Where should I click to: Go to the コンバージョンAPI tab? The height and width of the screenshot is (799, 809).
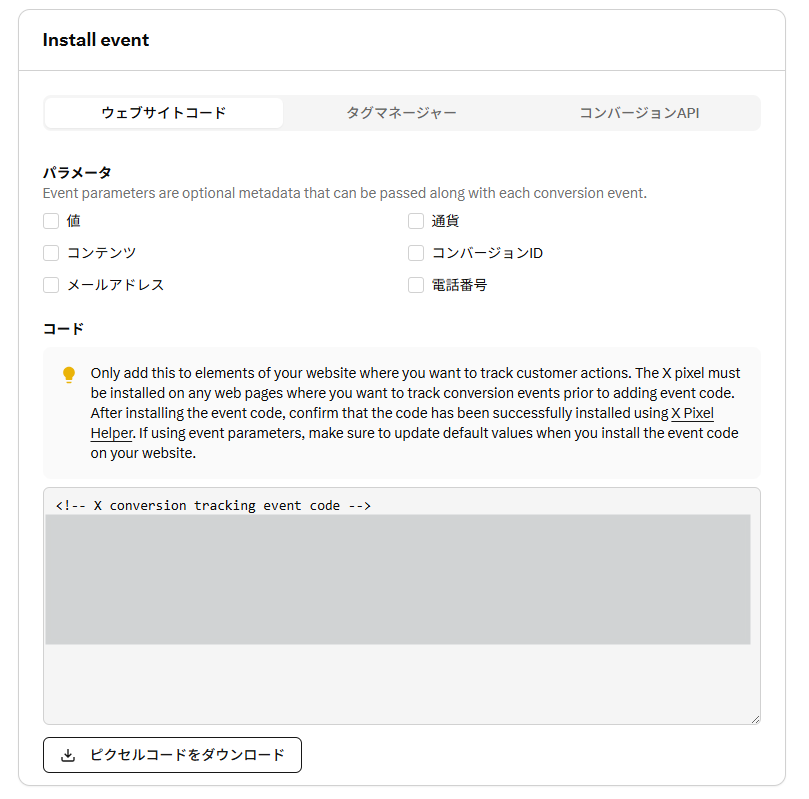pos(640,113)
